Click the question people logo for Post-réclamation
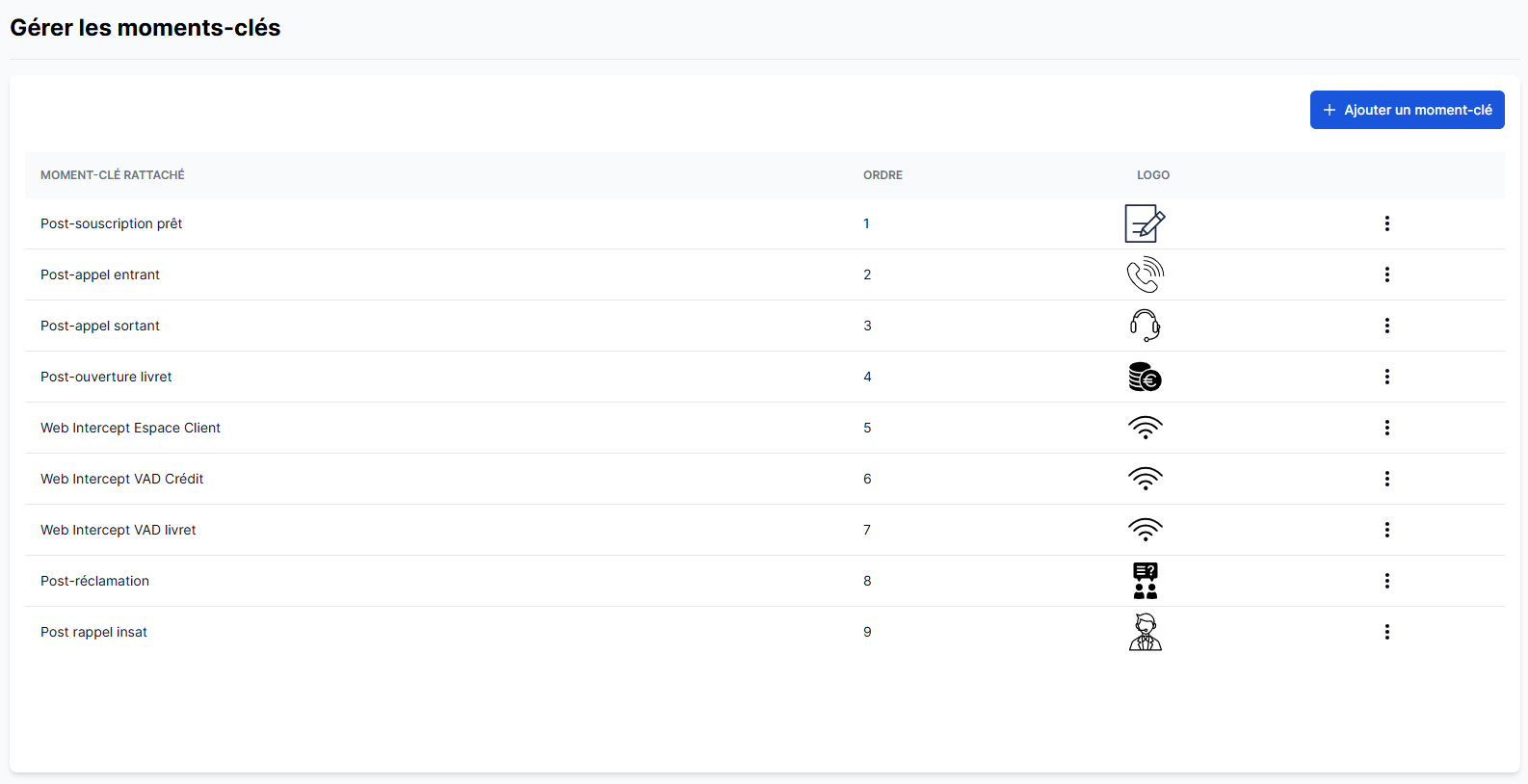This screenshot has height=784, width=1528. pyautogui.click(x=1145, y=581)
